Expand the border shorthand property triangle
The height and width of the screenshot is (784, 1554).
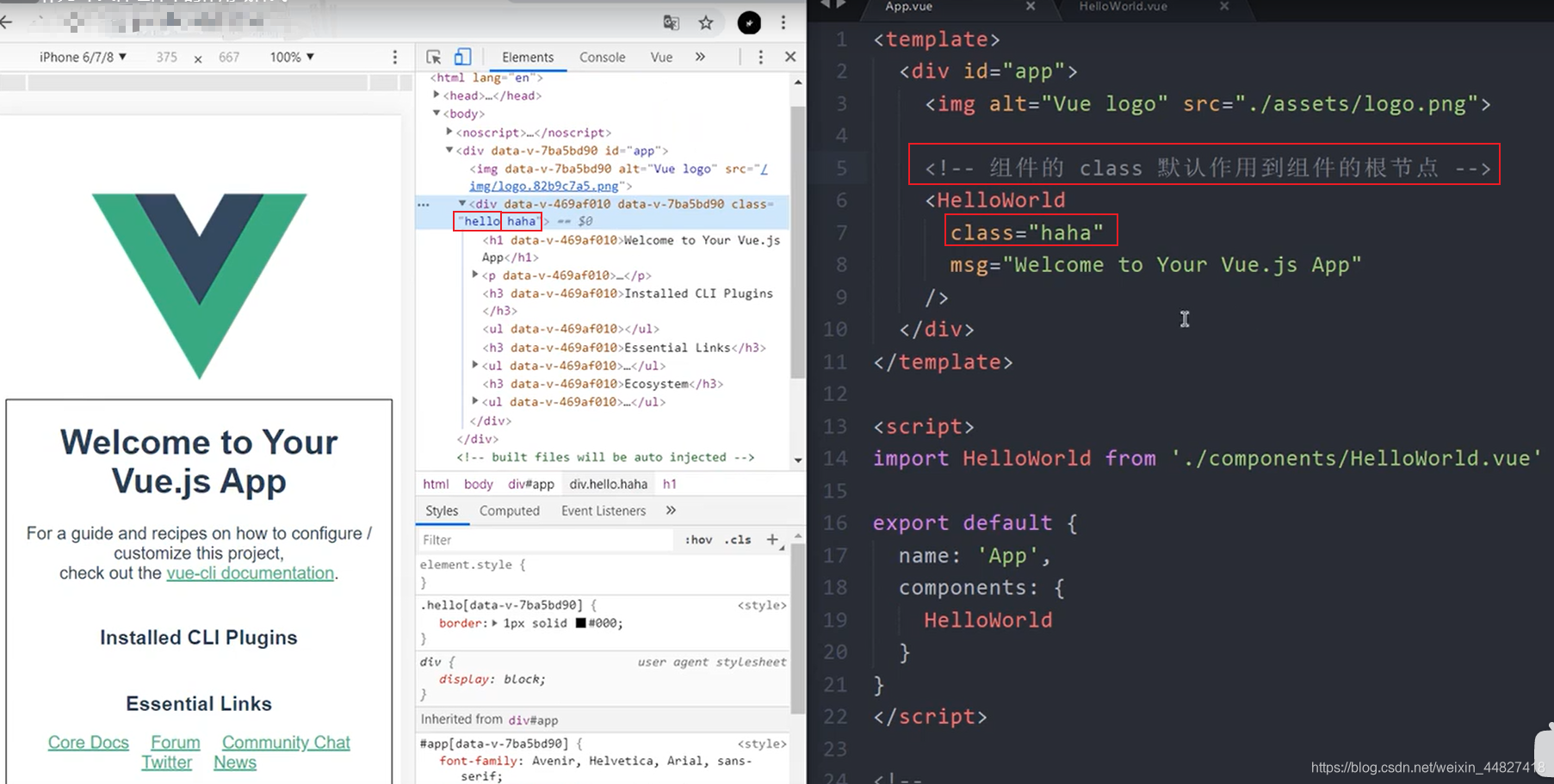coord(495,623)
